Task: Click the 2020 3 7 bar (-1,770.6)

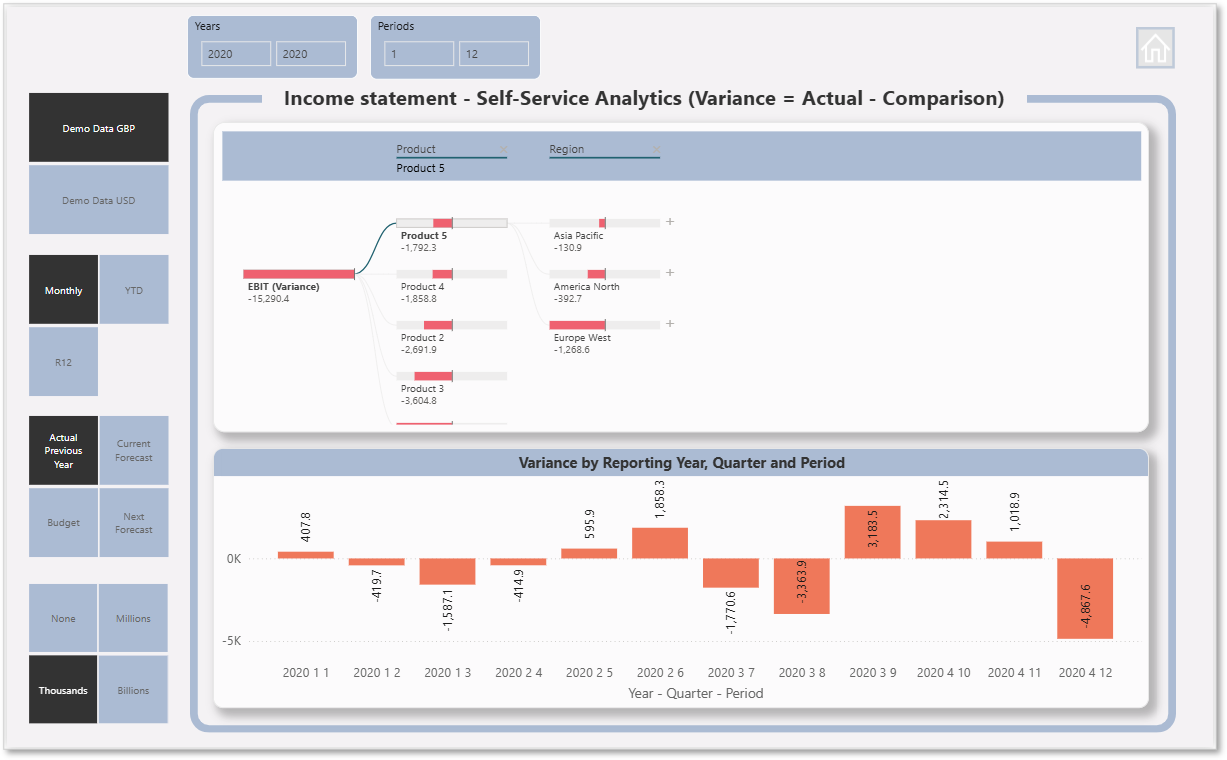Action: click(731, 573)
